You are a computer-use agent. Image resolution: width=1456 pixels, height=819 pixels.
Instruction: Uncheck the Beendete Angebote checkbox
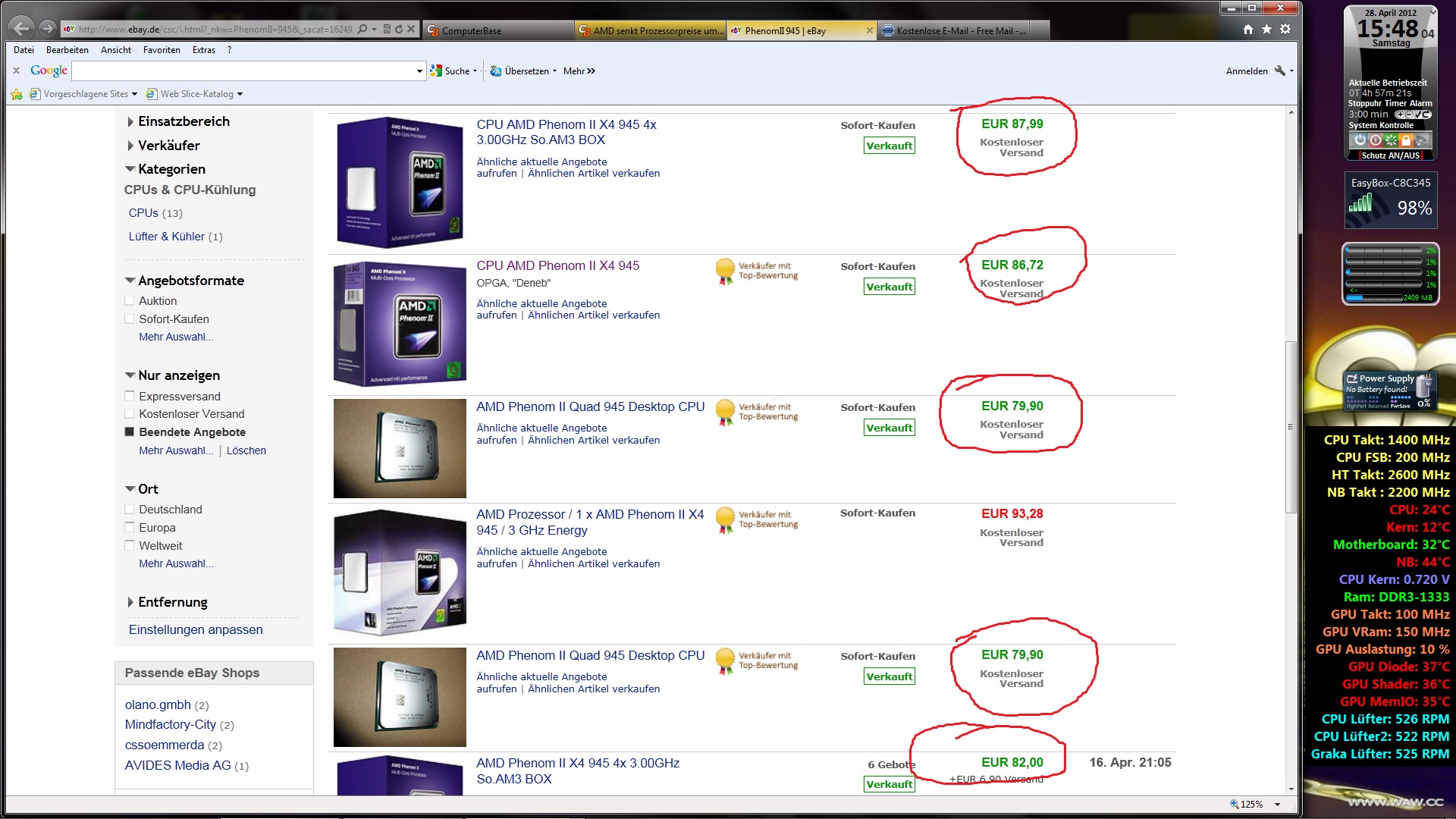(x=130, y=432)
